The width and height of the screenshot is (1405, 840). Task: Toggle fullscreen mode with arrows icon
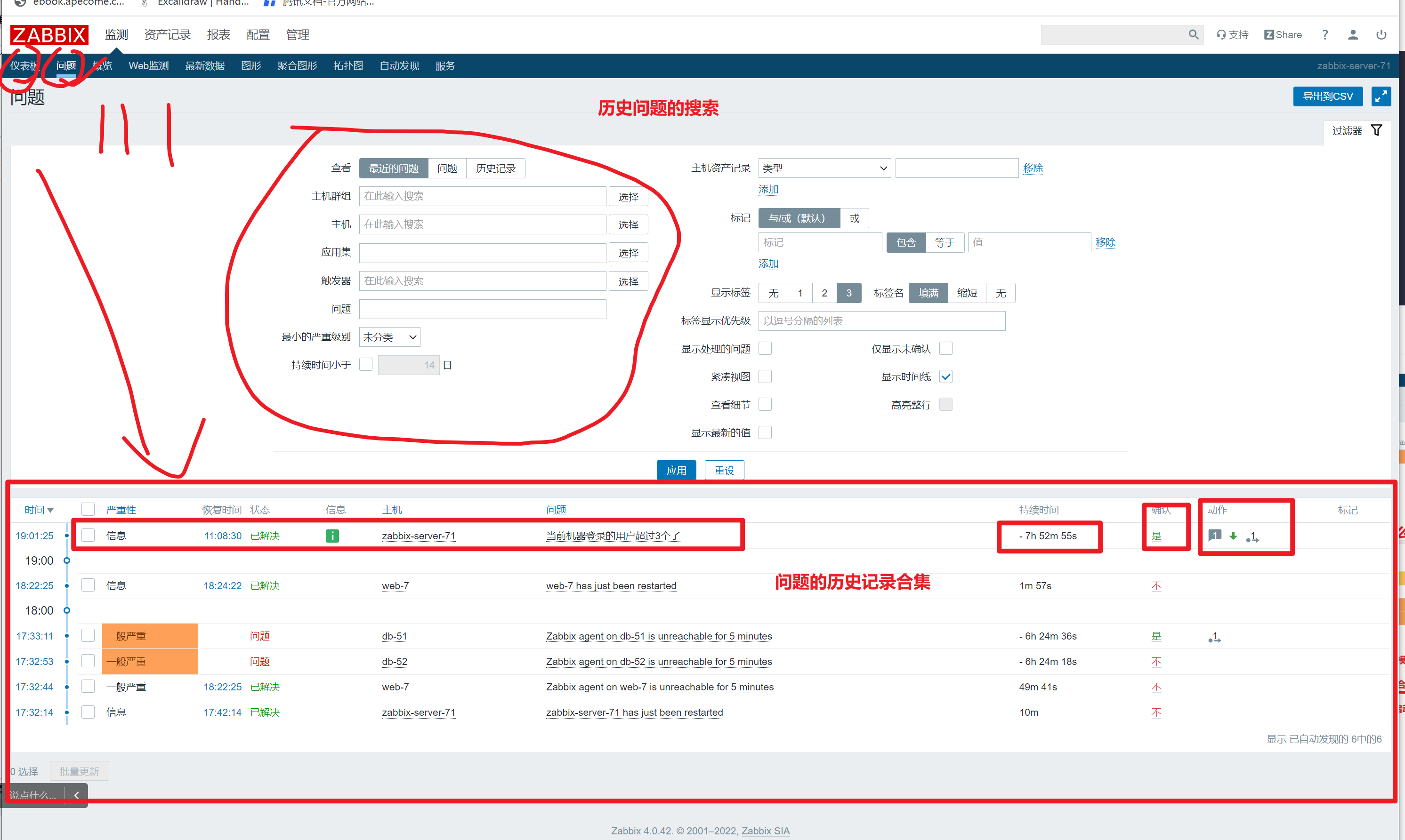pos(1381,96)
